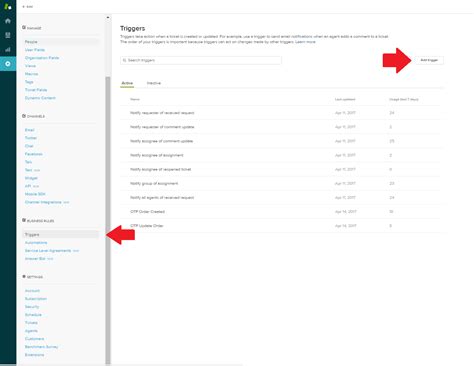
Task: Open Text channel link
Action: (x=28, y=170)
